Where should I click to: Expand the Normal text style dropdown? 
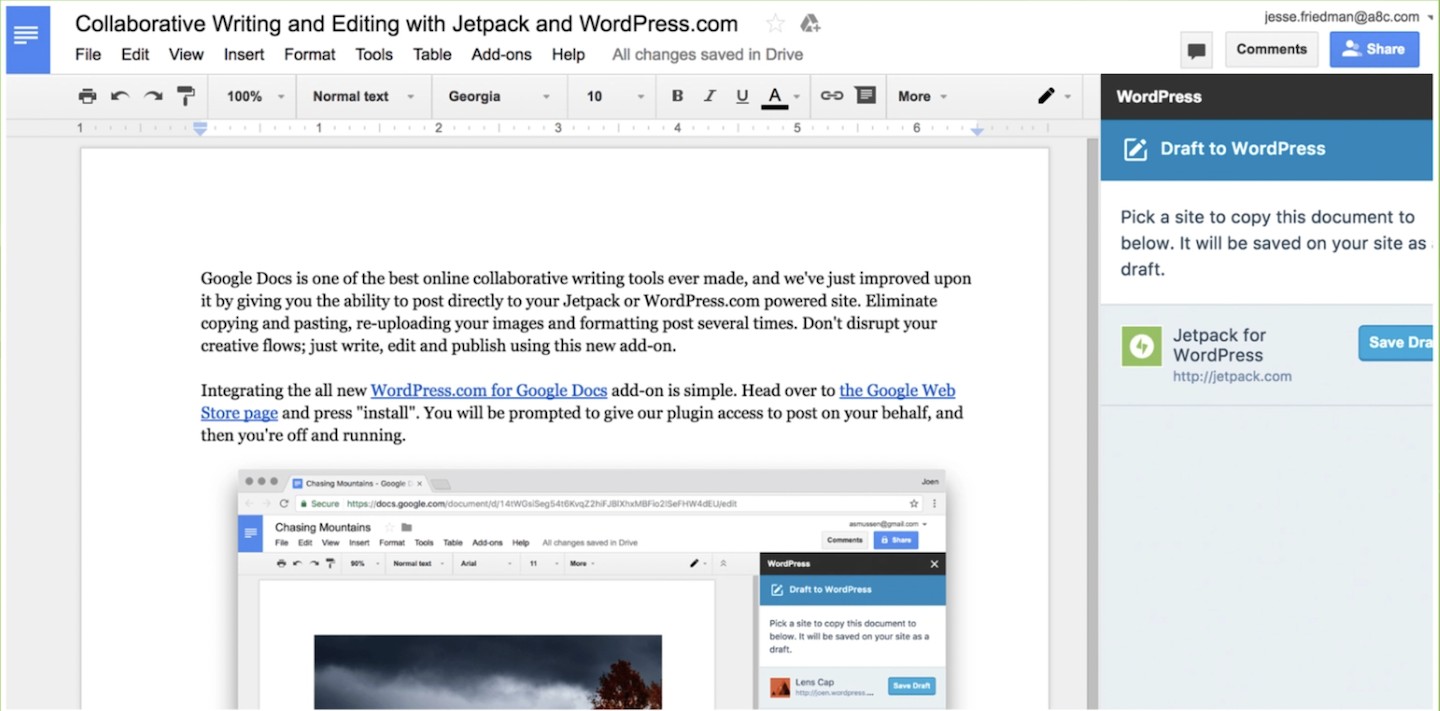point(363,96)
